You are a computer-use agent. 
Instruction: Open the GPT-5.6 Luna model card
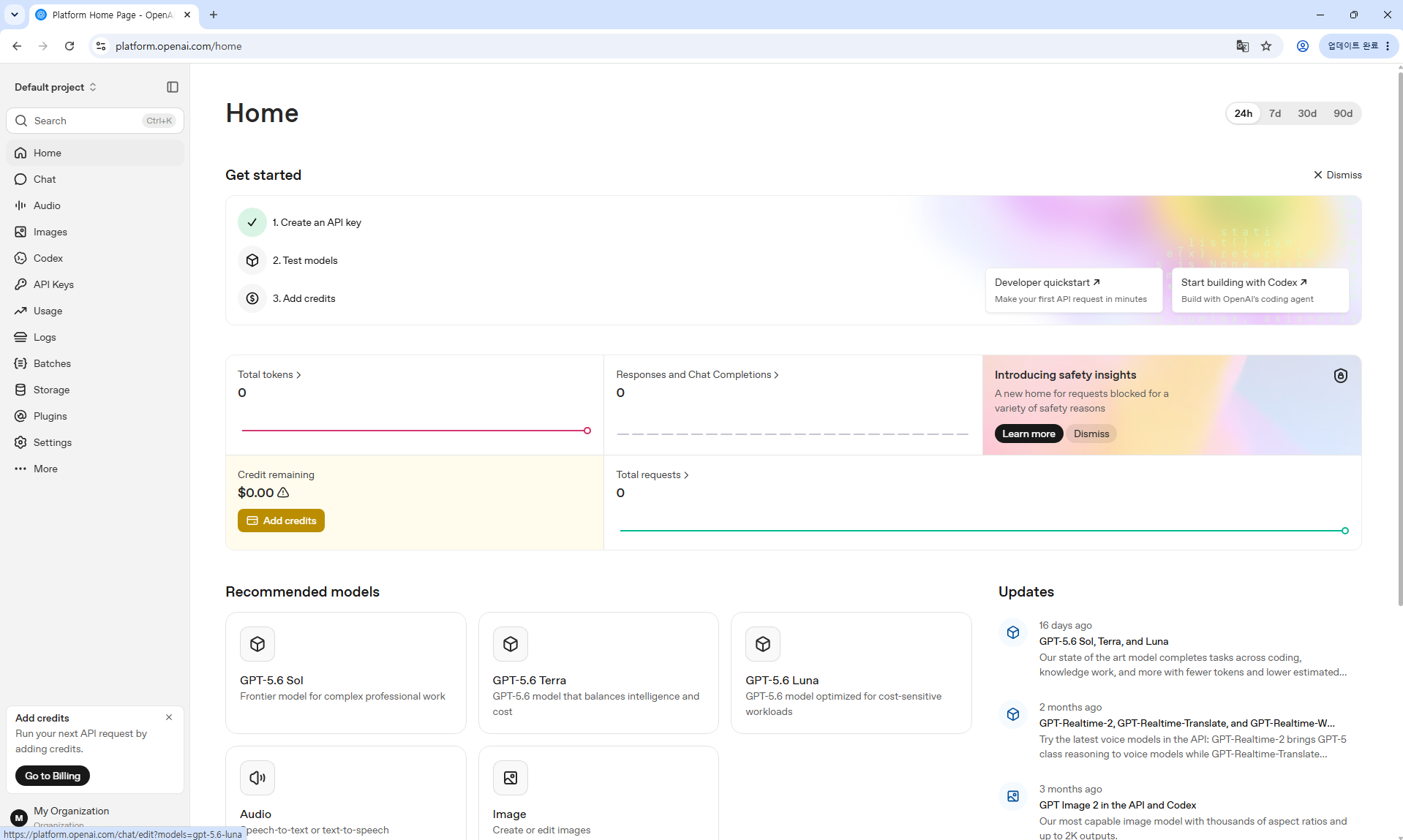tap(851, 673)
